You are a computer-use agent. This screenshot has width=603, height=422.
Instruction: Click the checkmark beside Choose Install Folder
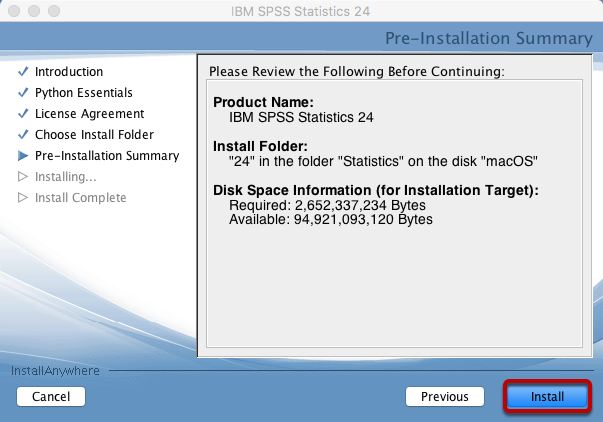coord(23,134)
